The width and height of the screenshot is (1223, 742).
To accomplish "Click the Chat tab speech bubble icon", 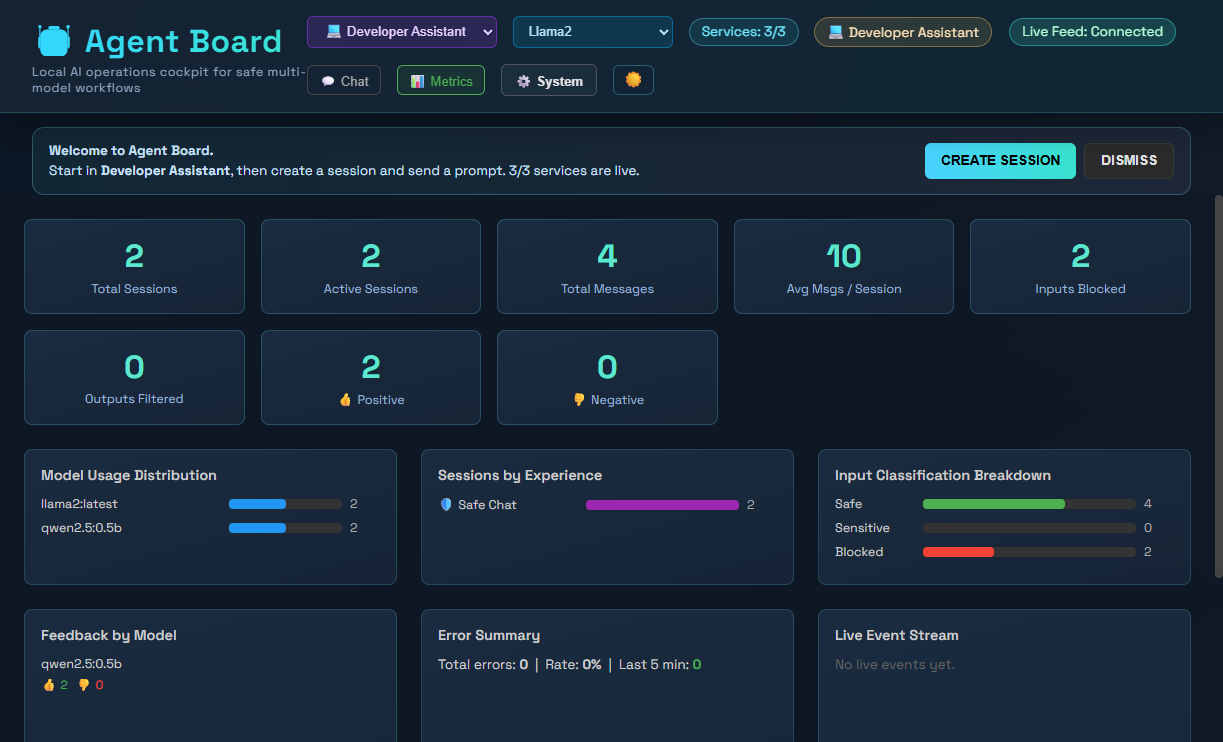I will click(328, 81).
